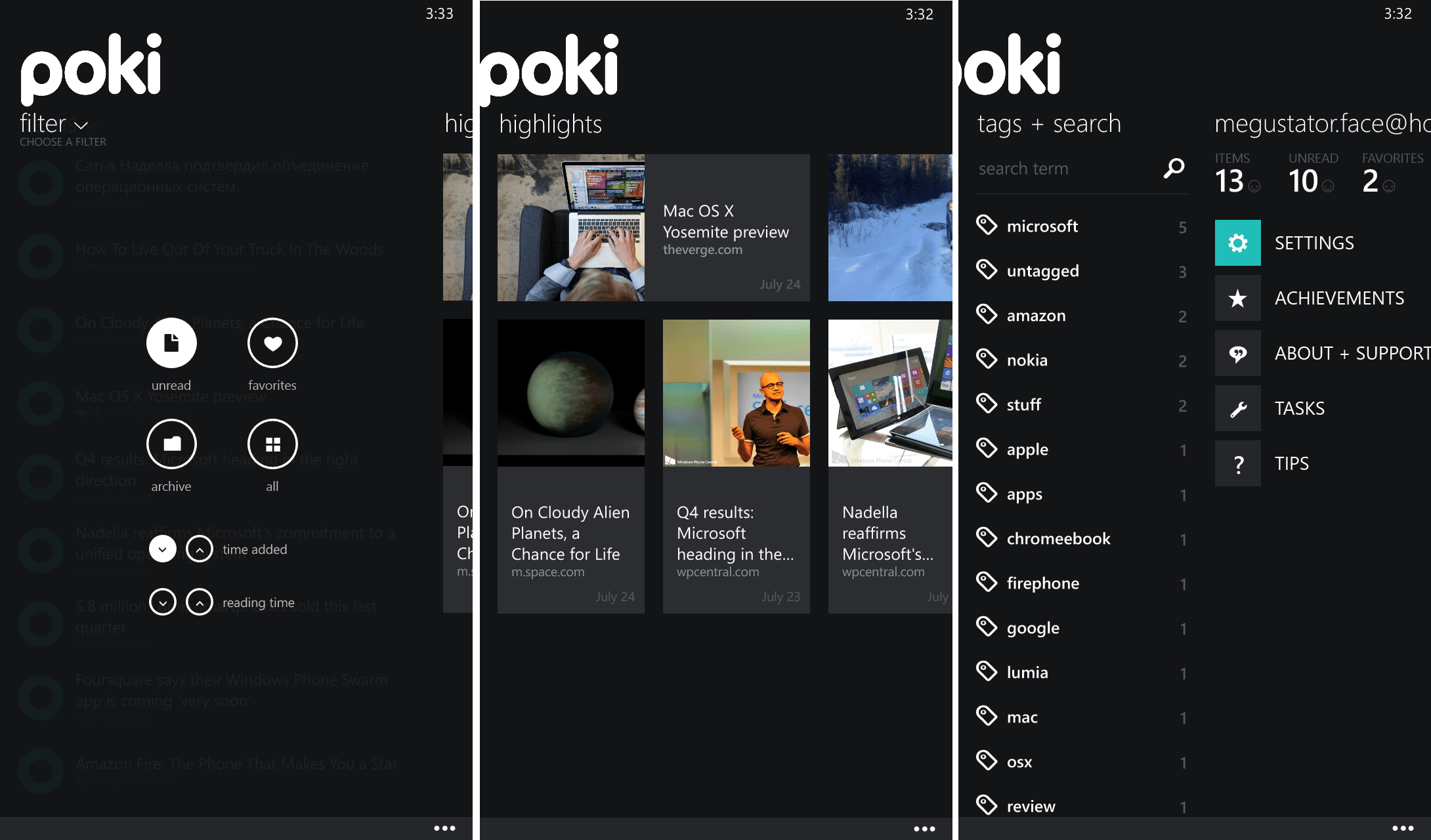Open the TASKS menu label
This screenshot has width=1431, height=840.
(x=1299, y=409)
